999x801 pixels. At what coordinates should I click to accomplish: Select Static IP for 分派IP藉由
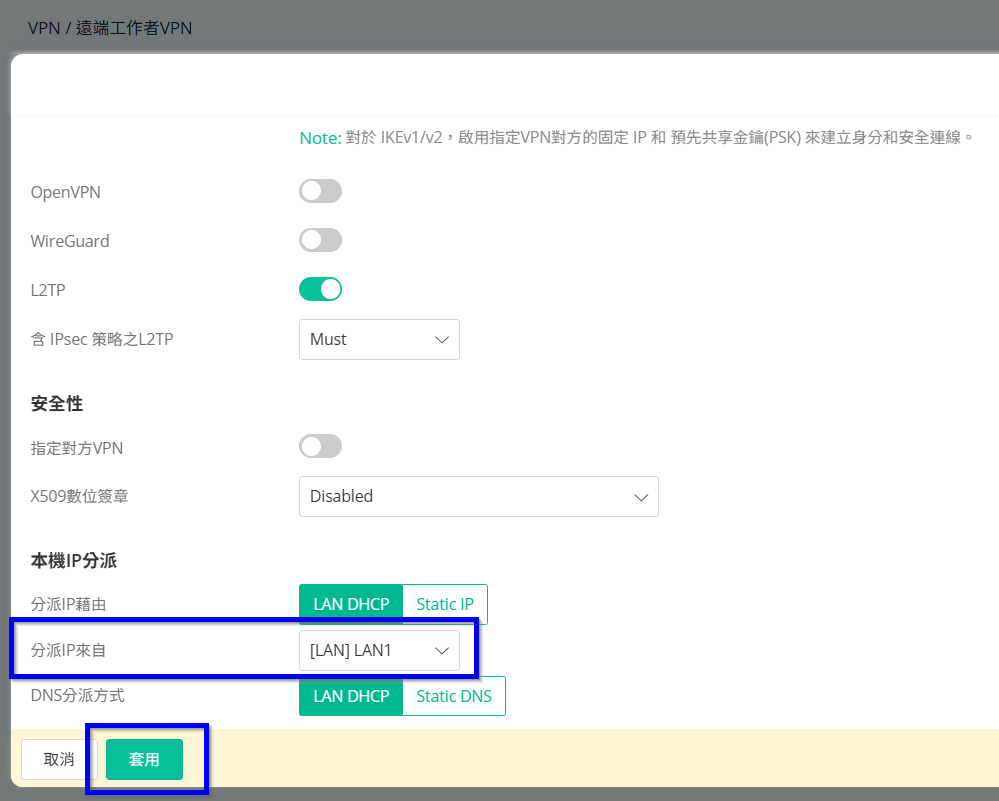[x=445, y=605]
